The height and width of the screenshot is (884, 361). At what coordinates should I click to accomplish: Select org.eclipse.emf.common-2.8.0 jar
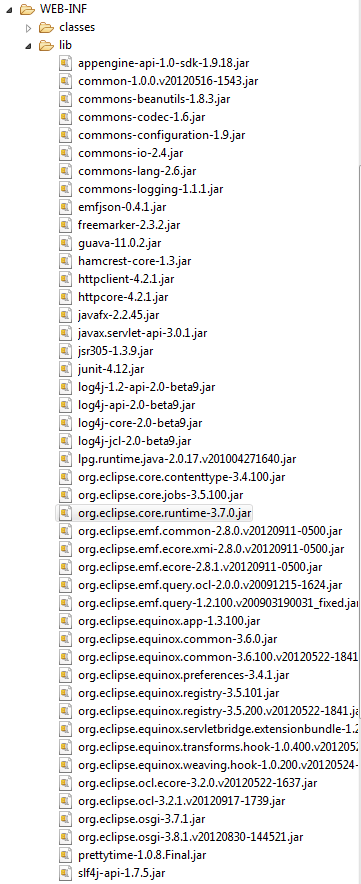210,531
